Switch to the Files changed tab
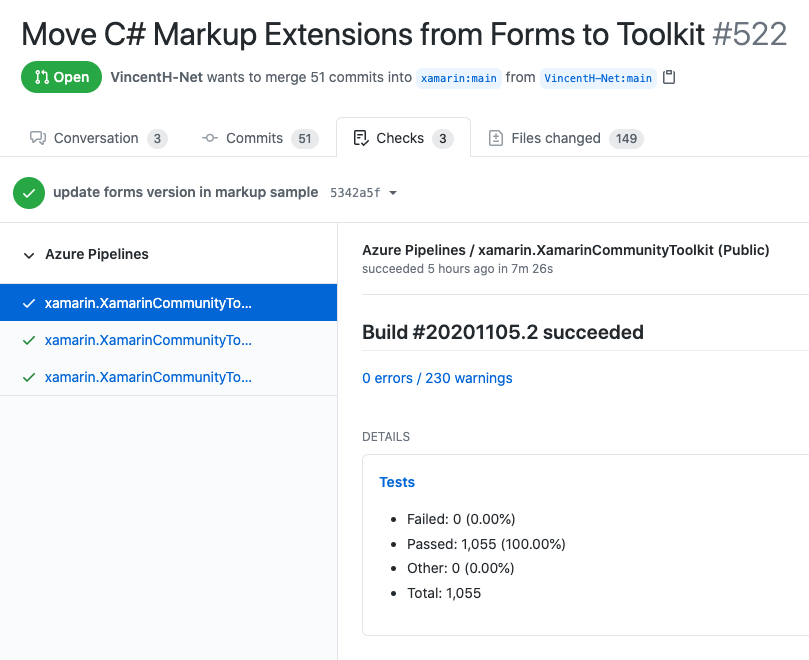Image resolution: width=809 pixels, height=660 pixels. [x=565, y=138]
